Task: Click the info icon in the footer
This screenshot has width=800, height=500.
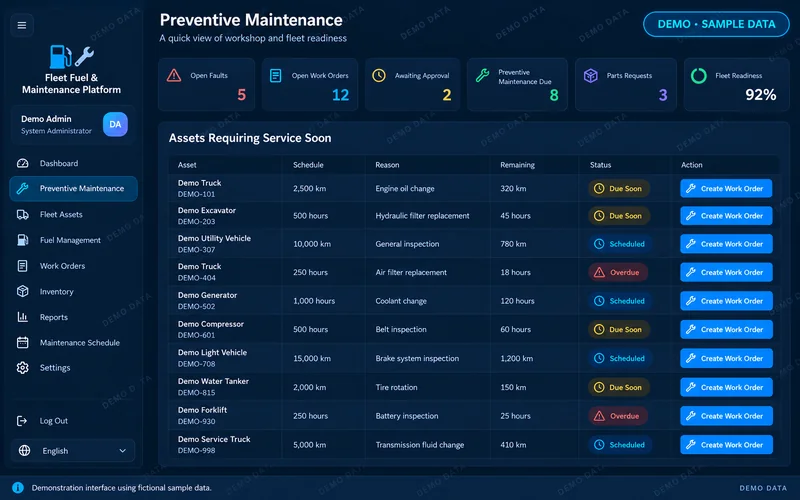Action: [x=18, y=488]
